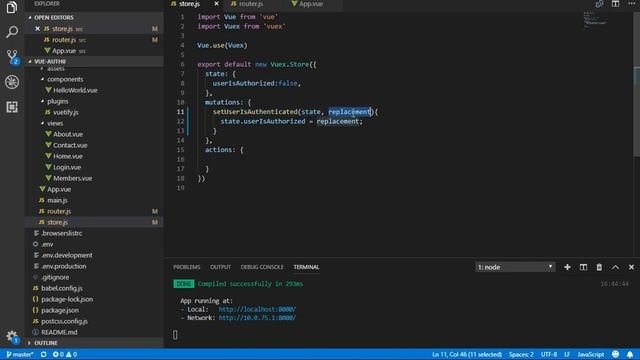Split the editor to the right
Image resolution: width=640 pixels, height=360 pixels.
615,4
